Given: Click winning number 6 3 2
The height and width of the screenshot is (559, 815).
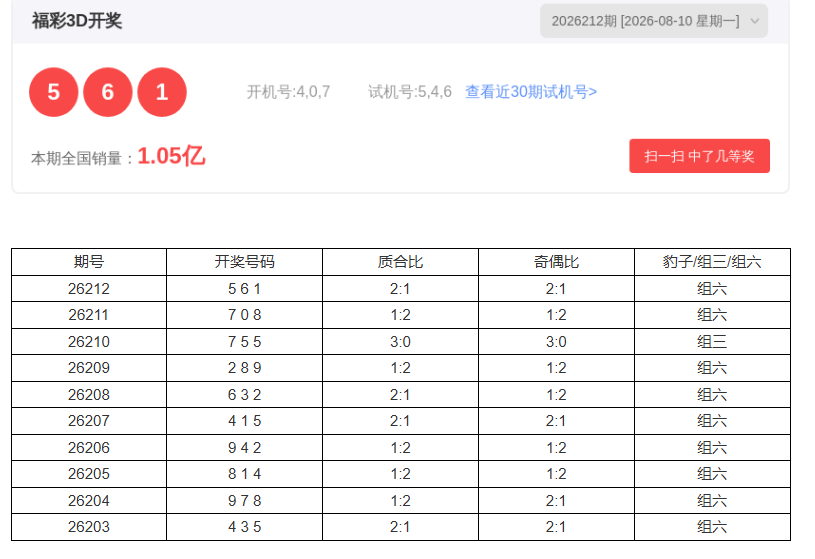Looking at the screenshot, I should click(244, 395).
